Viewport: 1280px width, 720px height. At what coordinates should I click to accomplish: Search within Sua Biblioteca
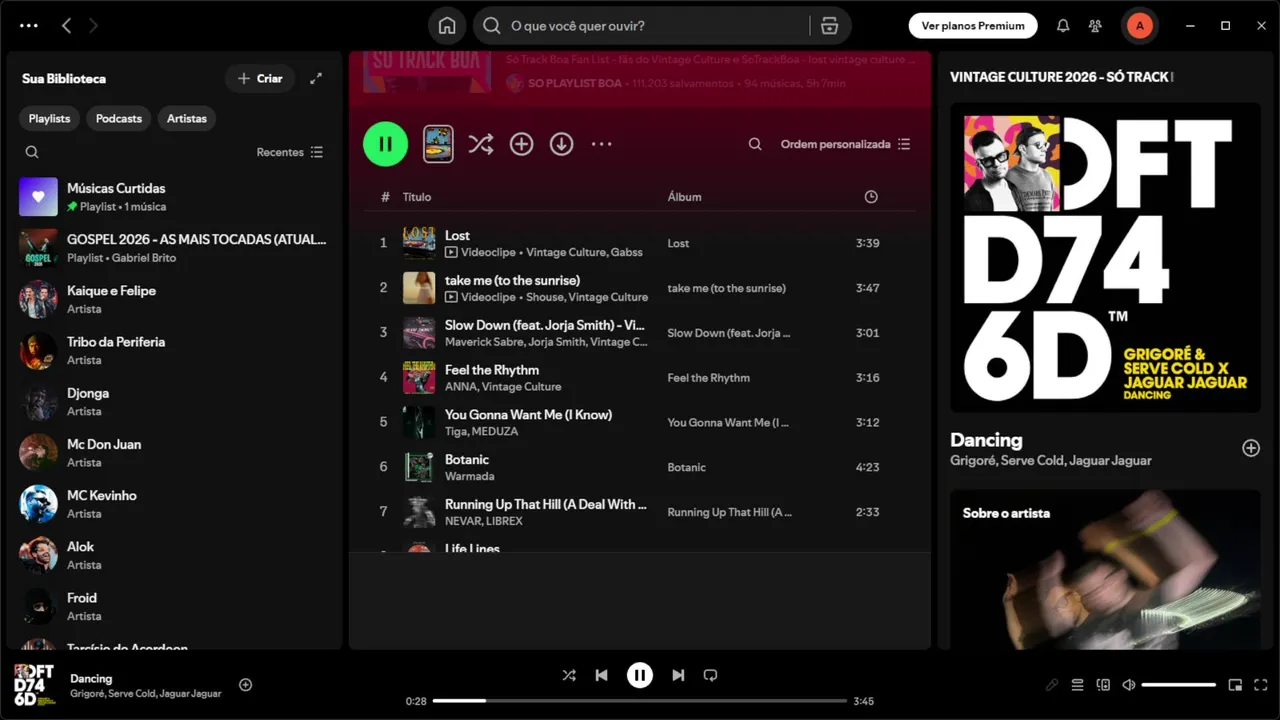point(32,152)
